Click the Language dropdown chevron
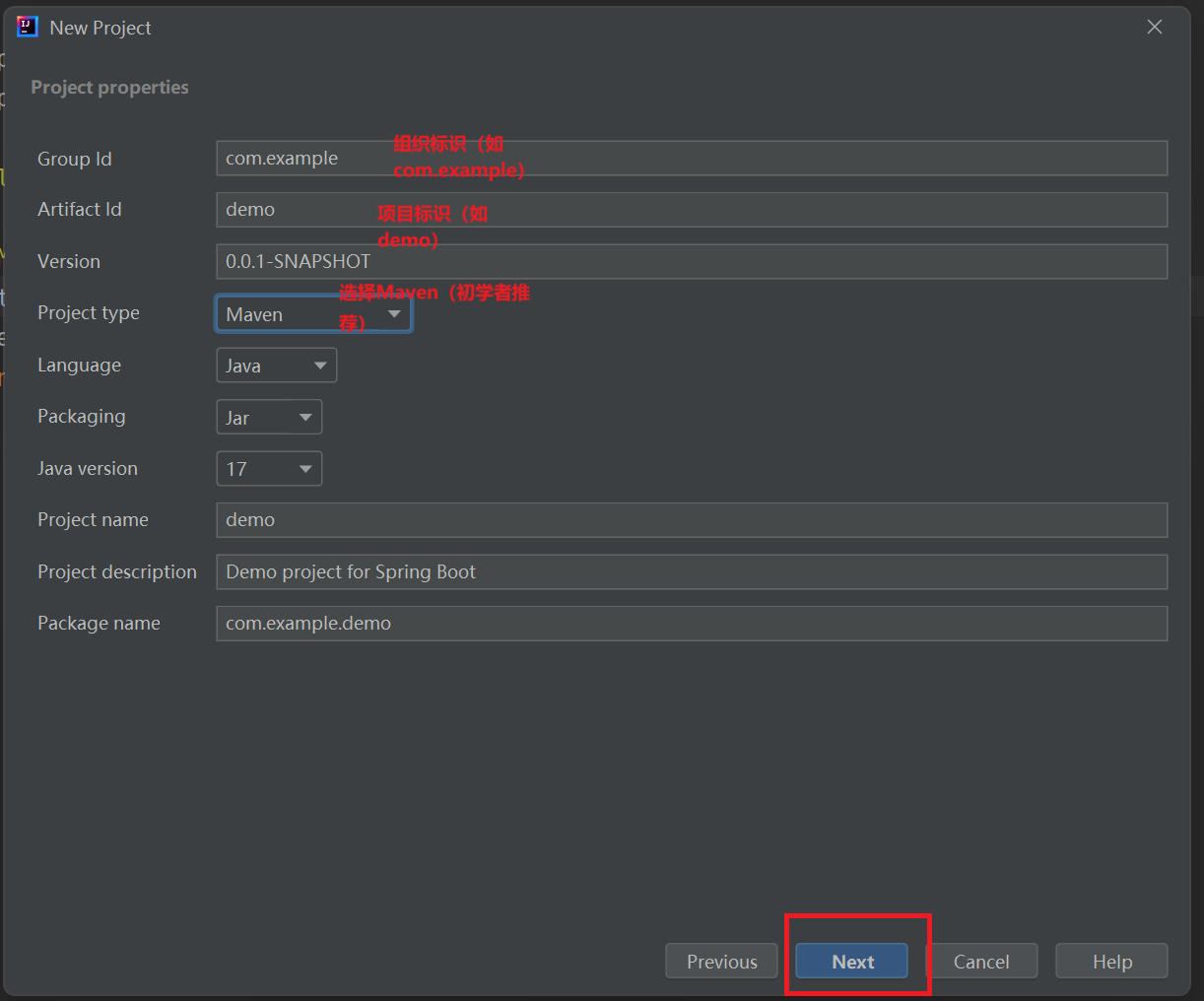This screenshot has width=1204, height=1001. coord(319,365)
